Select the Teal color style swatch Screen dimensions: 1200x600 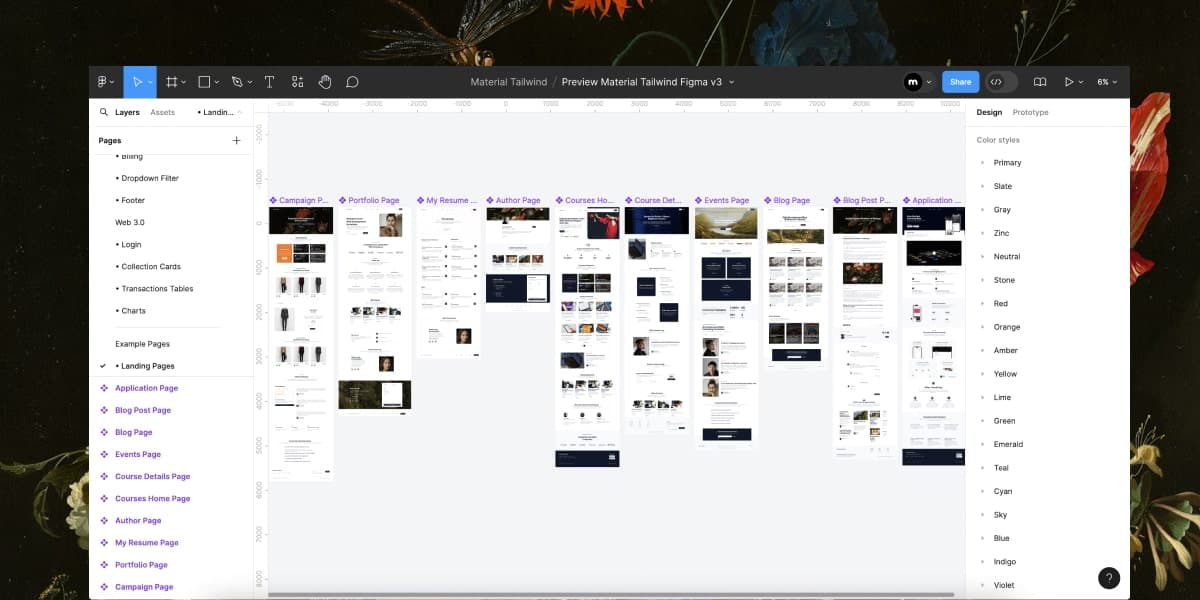pos(1001,467)
